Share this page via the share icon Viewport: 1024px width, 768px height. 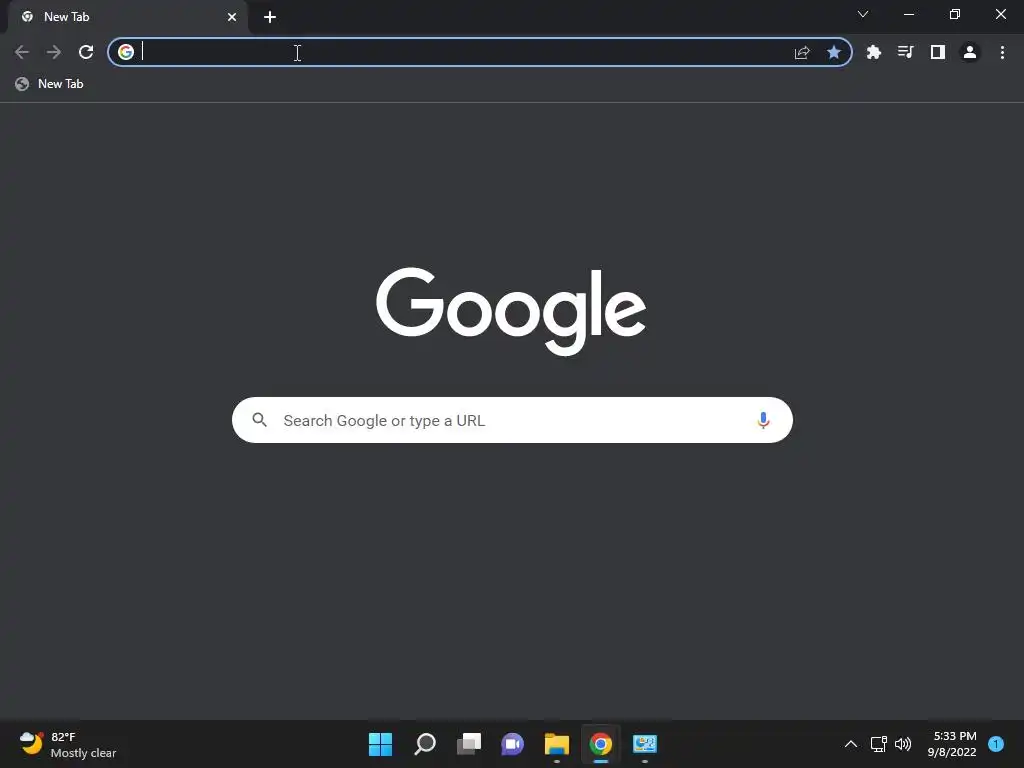click(x=802, y=52)
